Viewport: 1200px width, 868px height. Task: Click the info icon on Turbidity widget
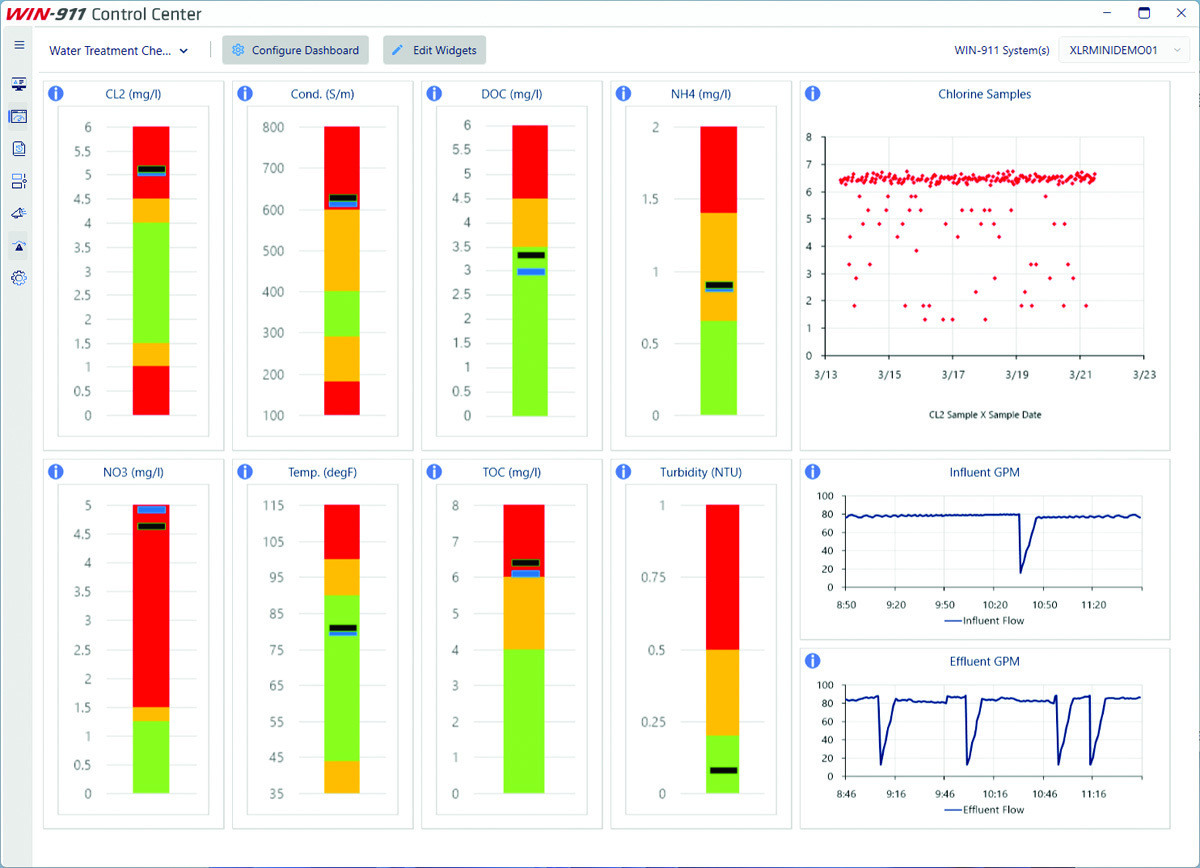pyautogui.click(x=623, y=472)
